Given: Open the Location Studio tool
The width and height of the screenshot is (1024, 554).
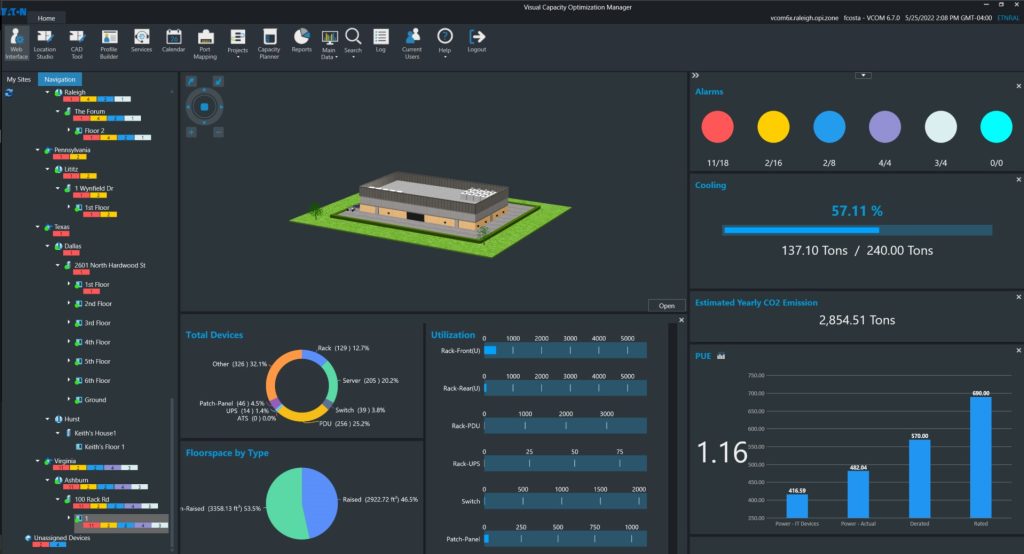Looking at the screenshot, I should pos(45,42).
